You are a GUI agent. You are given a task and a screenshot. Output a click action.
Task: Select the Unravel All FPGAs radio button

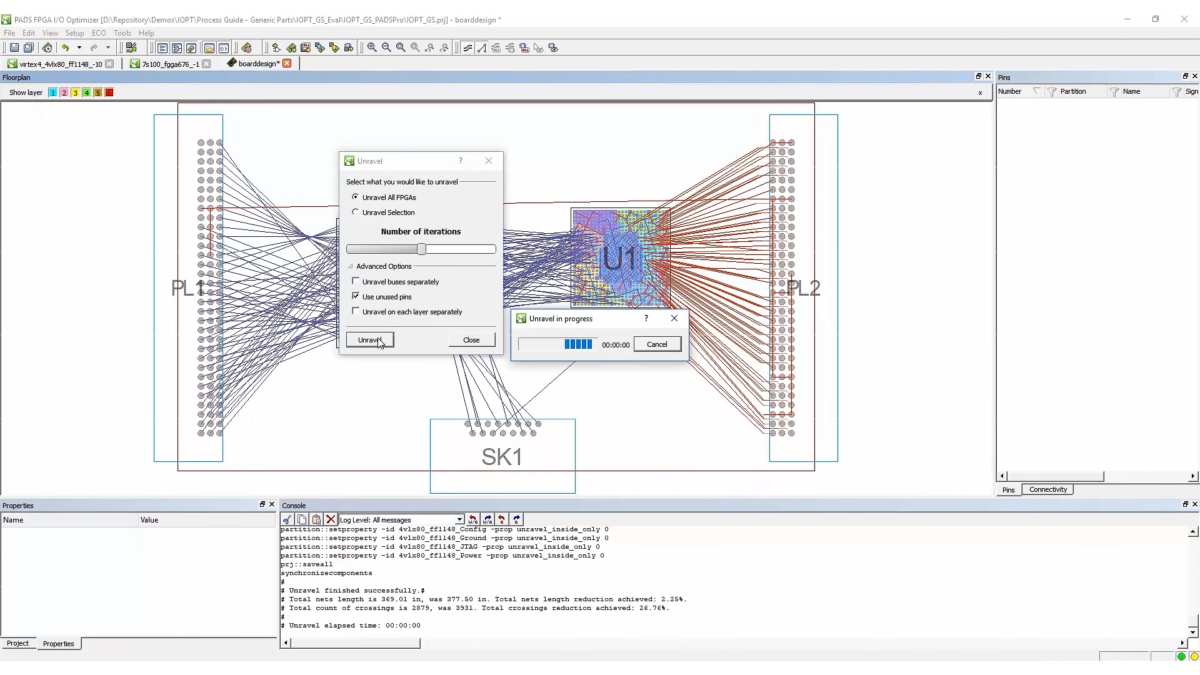355,197
